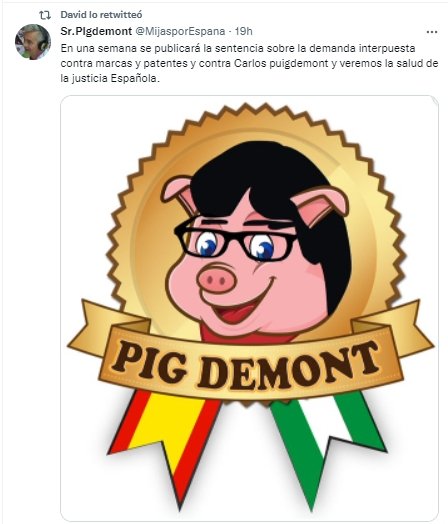This screenshot has width=448, height=524.
Task: Click the pig's red neckerchief
Action: pos(247,336)
